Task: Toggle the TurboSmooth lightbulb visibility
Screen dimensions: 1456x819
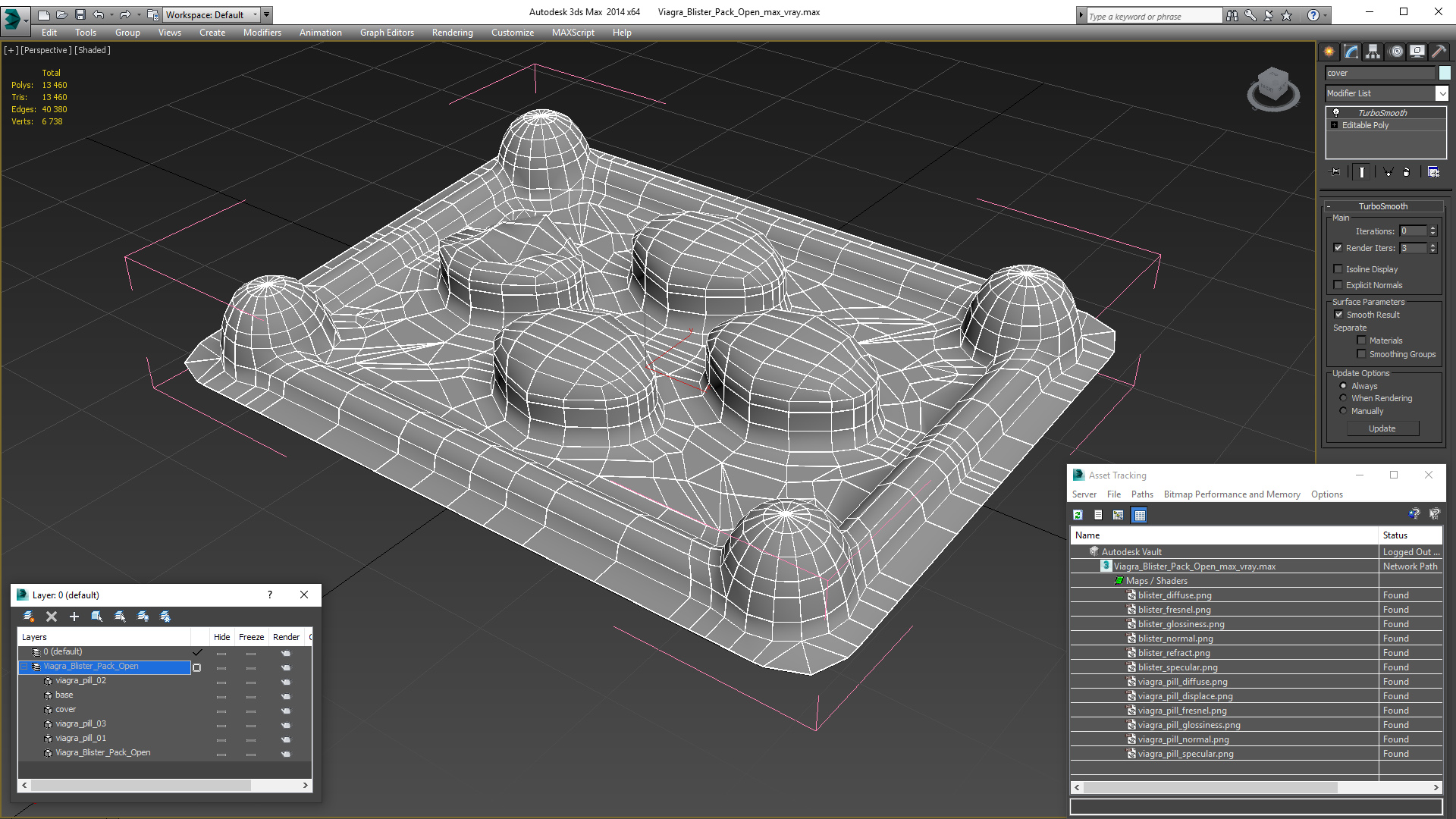Action: 1336,112
